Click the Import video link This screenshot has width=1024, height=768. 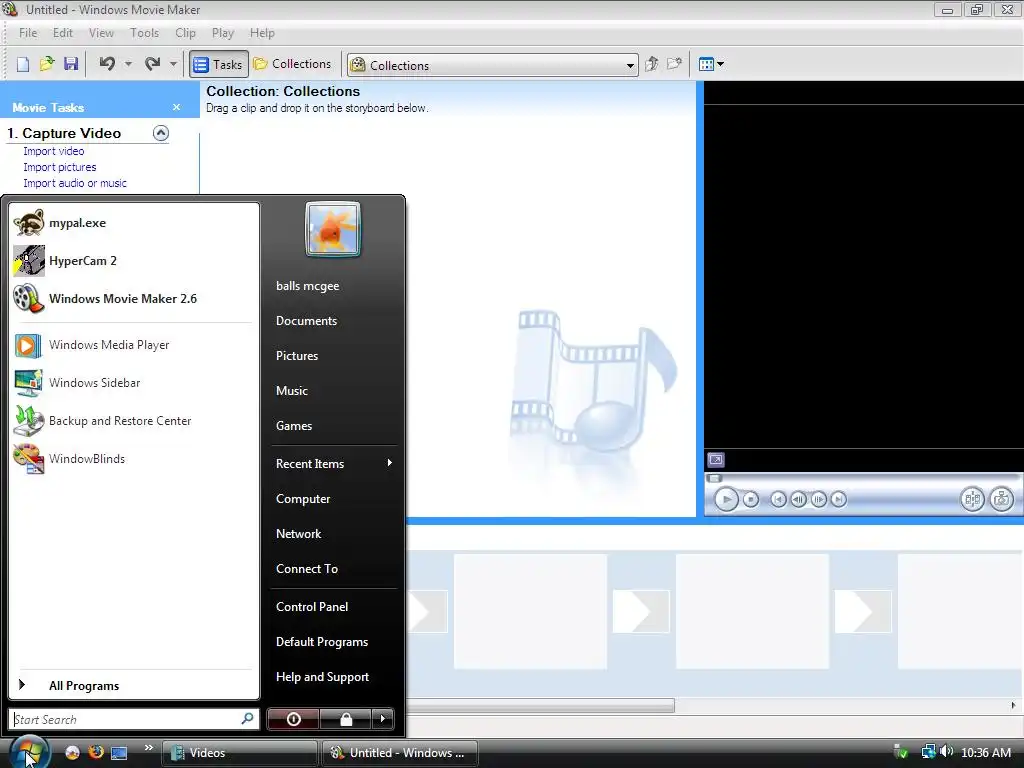click(54, 151)
